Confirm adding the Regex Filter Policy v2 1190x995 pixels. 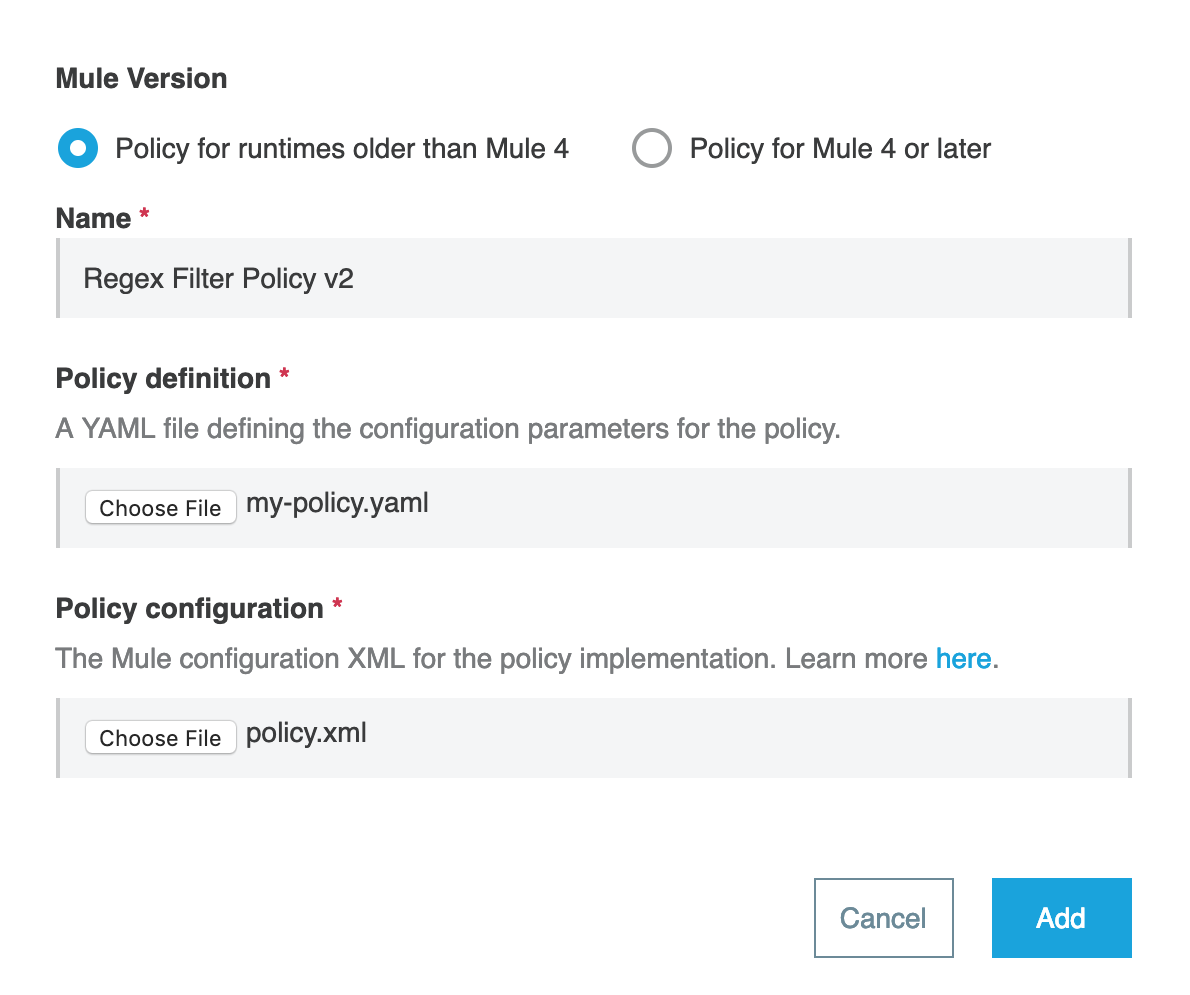[x=1061, y=917]
